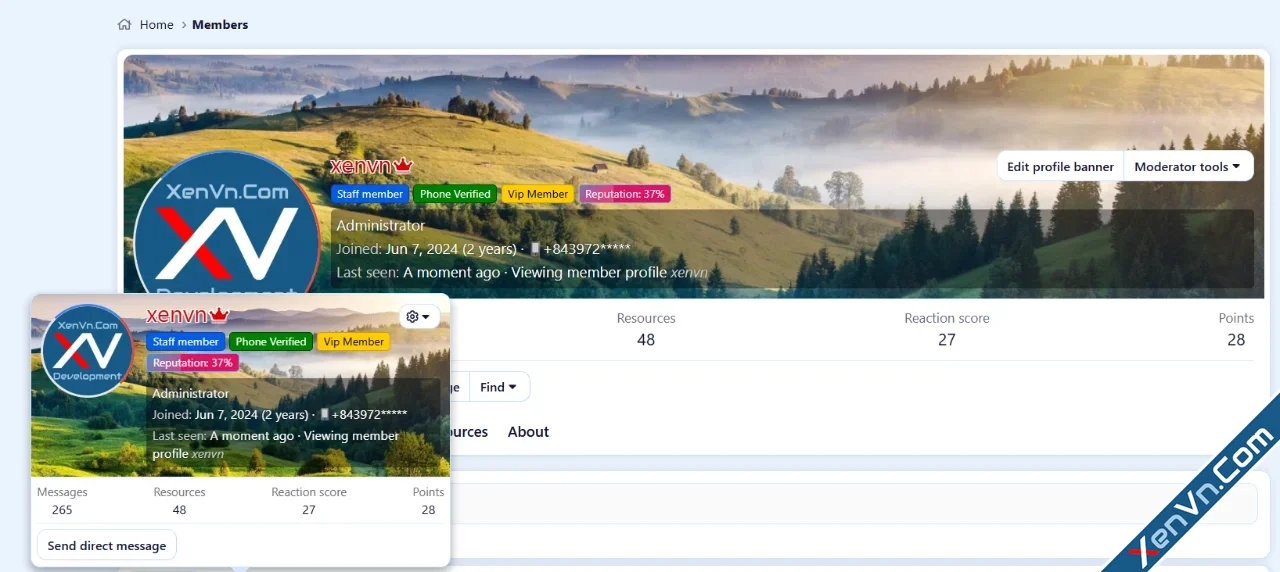Click the crown icon in member tooltip card

pyautogui.click(x=220, y=316)
